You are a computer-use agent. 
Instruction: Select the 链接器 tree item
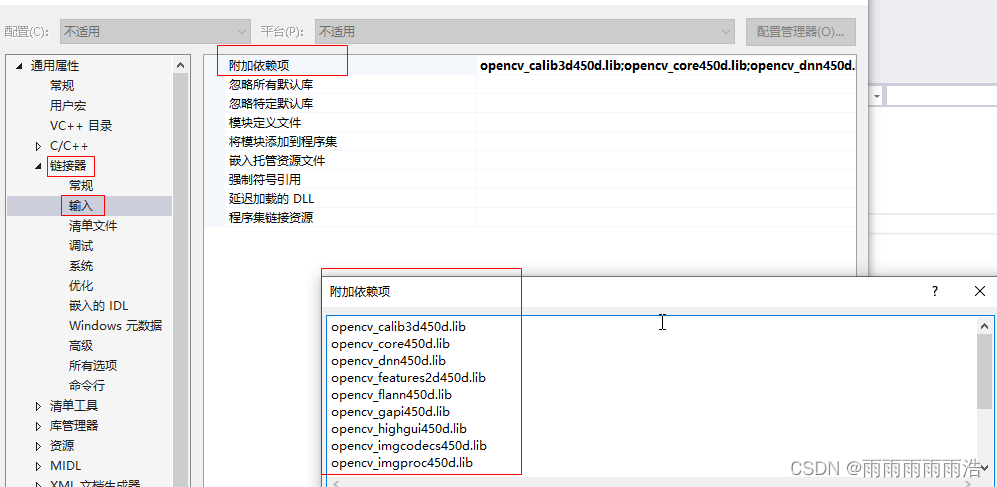[x=68, y=166]
